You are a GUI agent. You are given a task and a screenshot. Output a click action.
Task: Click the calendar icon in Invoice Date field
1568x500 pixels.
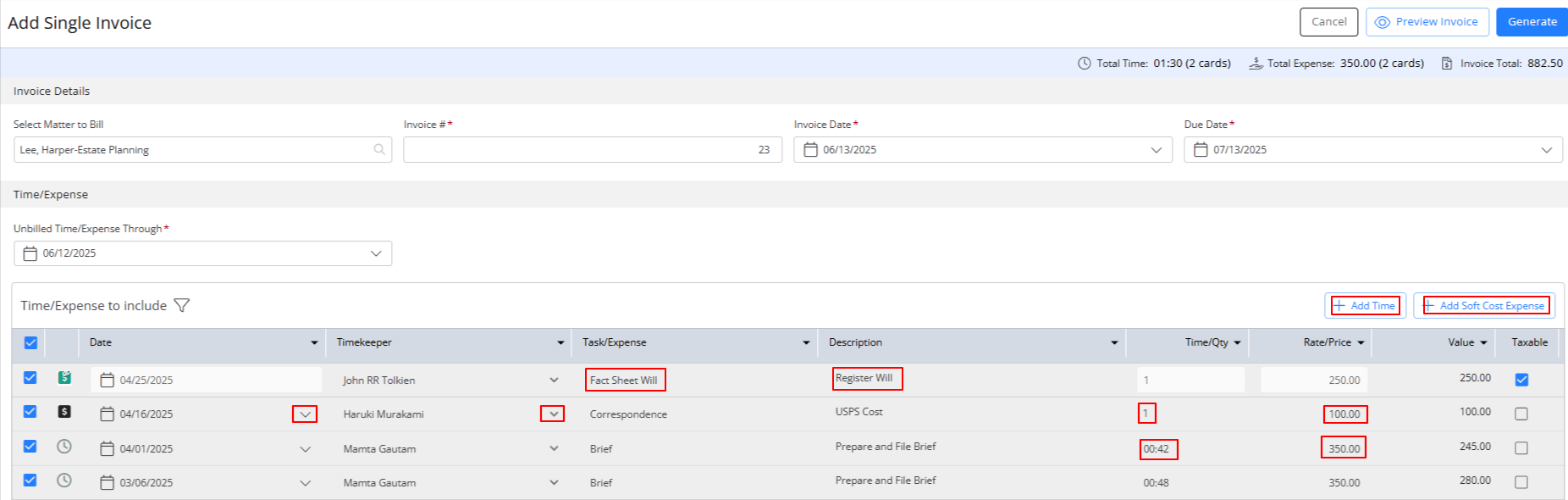pos(810,149)
